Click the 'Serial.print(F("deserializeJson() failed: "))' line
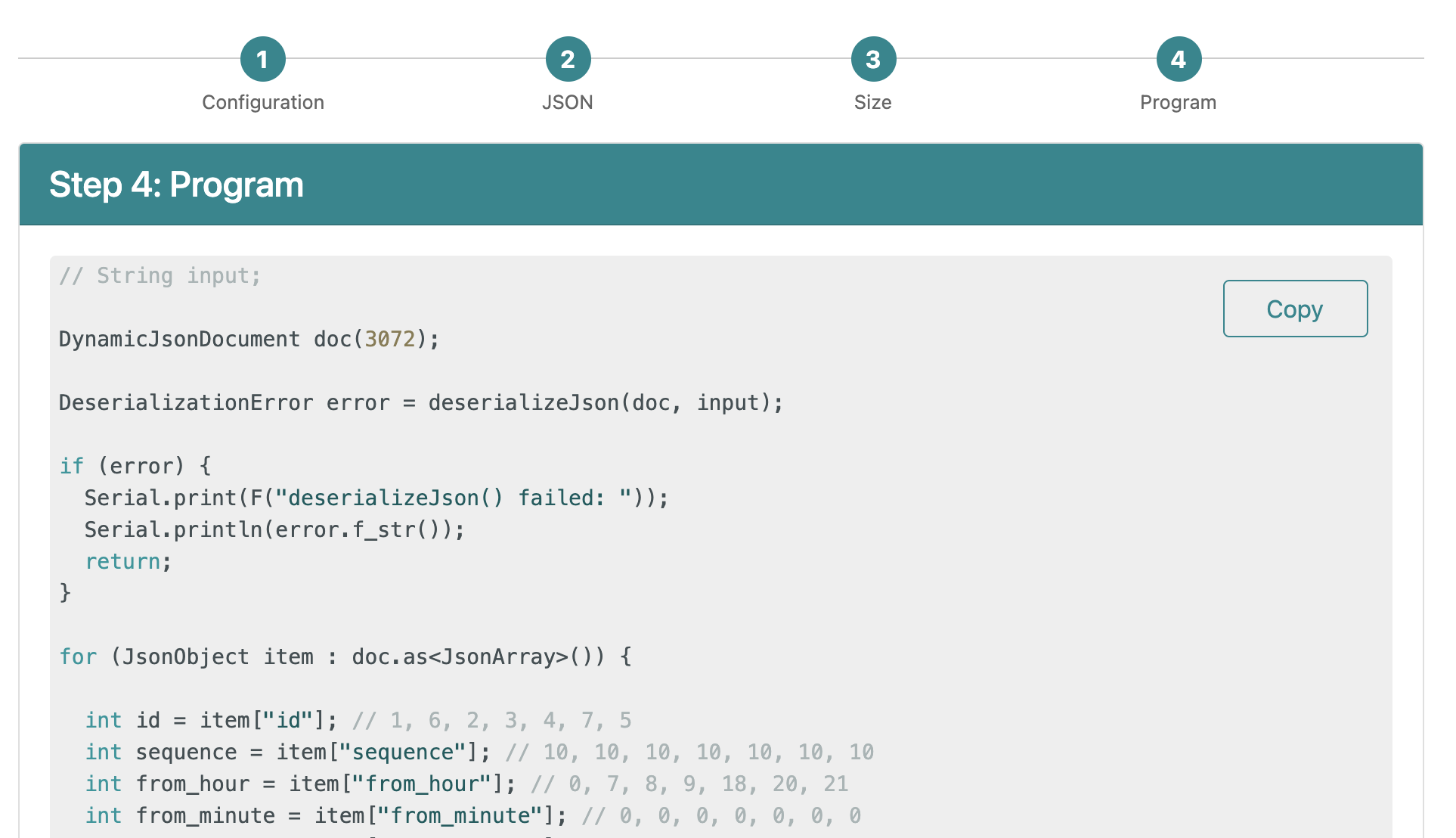 coord(376,498)
